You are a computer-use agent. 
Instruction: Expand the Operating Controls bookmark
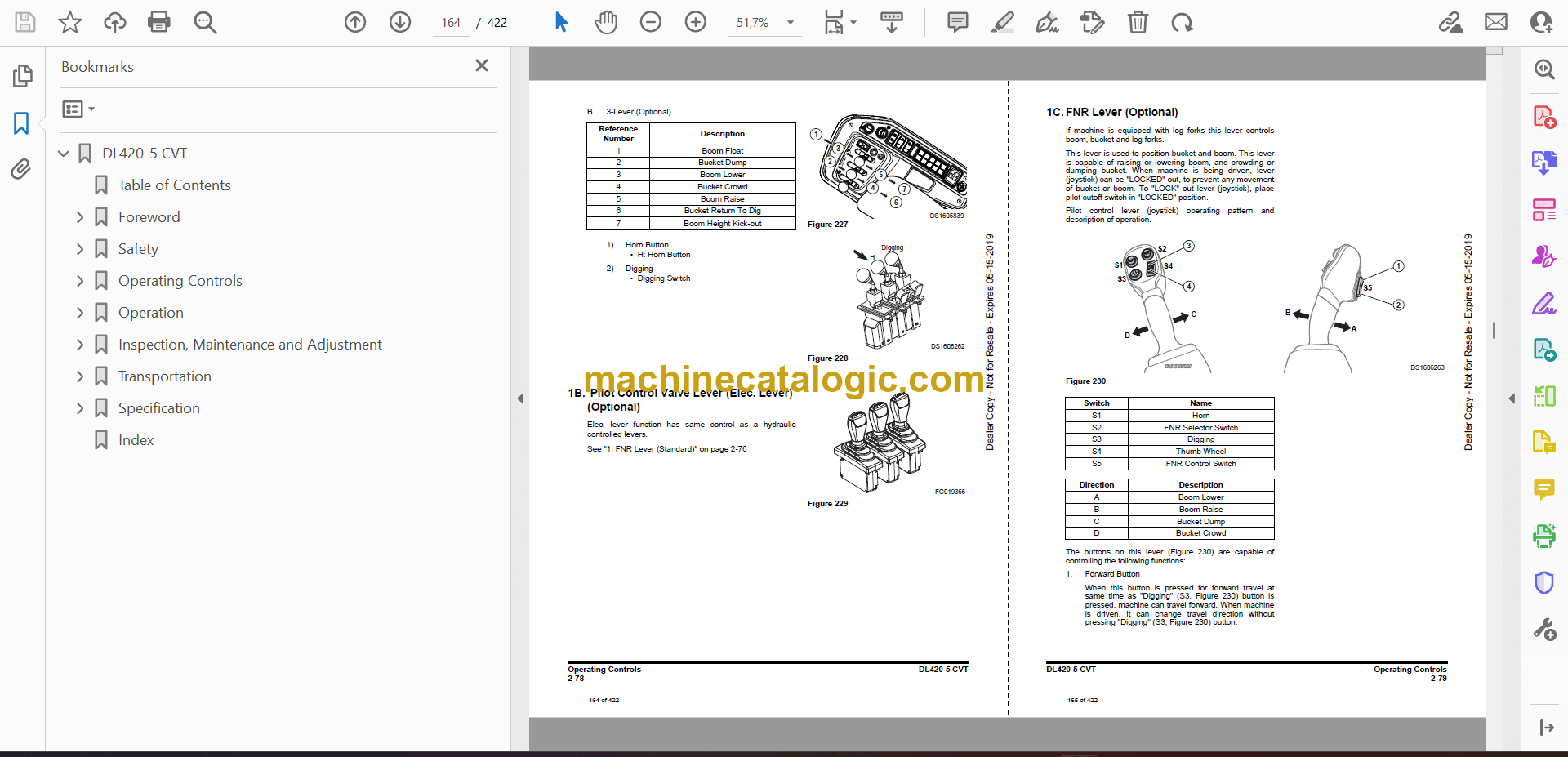tap(80, 281)
